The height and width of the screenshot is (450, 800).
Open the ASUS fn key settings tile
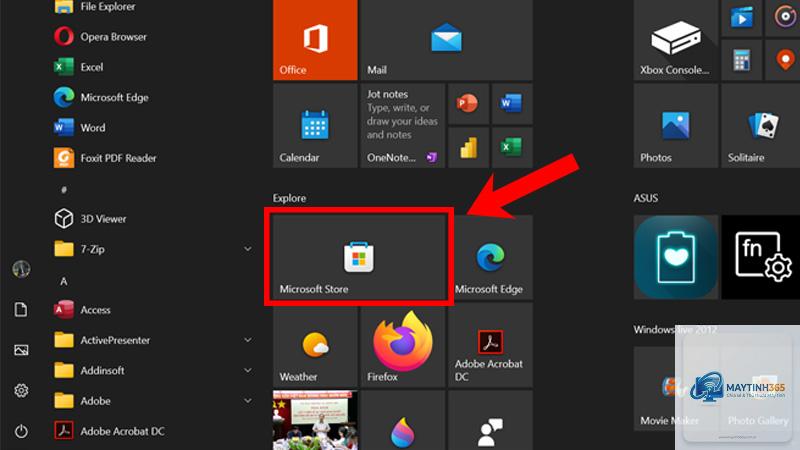tap(761, 257)
